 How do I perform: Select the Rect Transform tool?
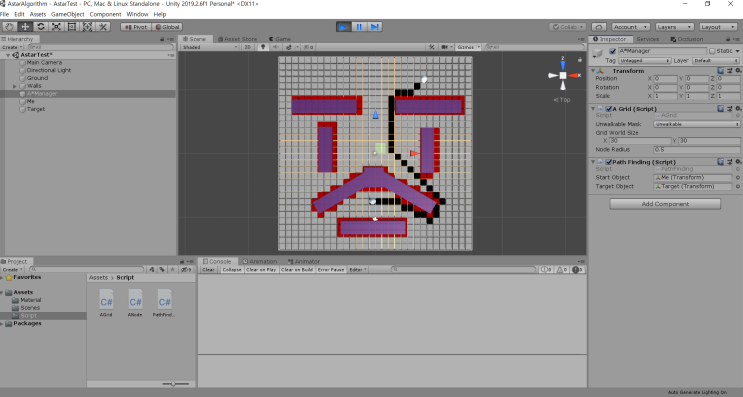[x=72, y=27]
